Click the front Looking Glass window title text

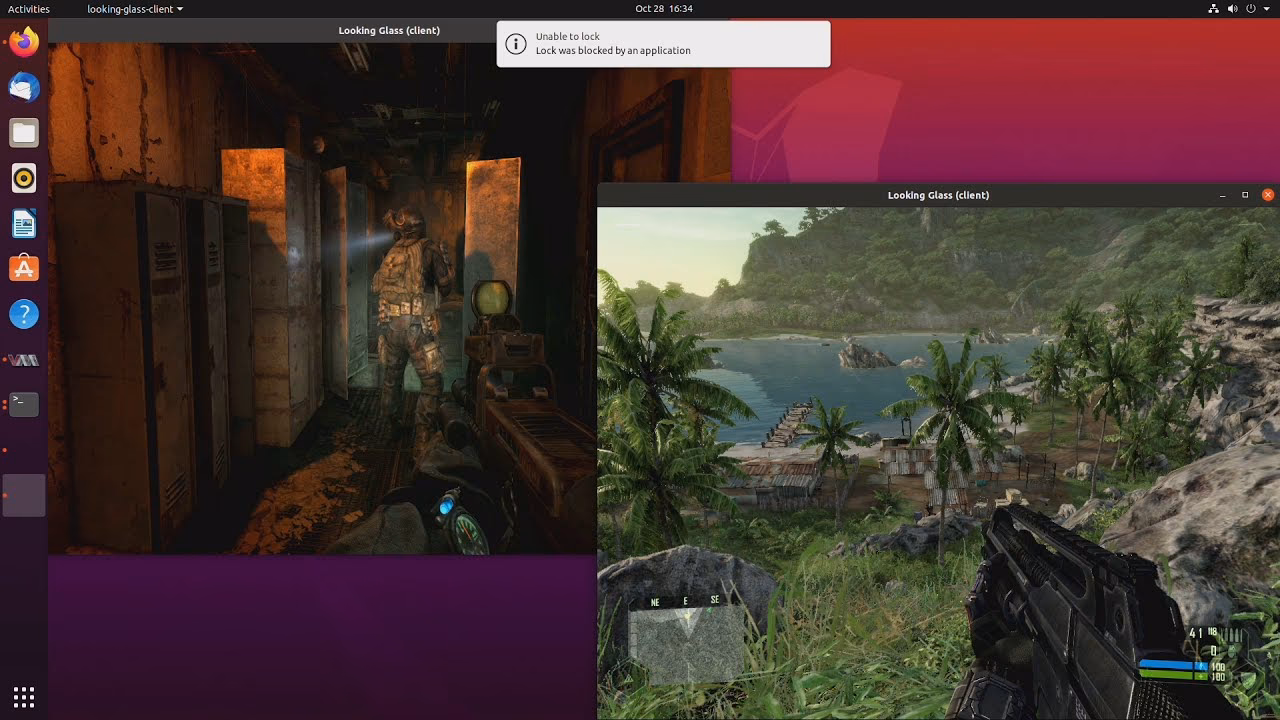[938, 195]
